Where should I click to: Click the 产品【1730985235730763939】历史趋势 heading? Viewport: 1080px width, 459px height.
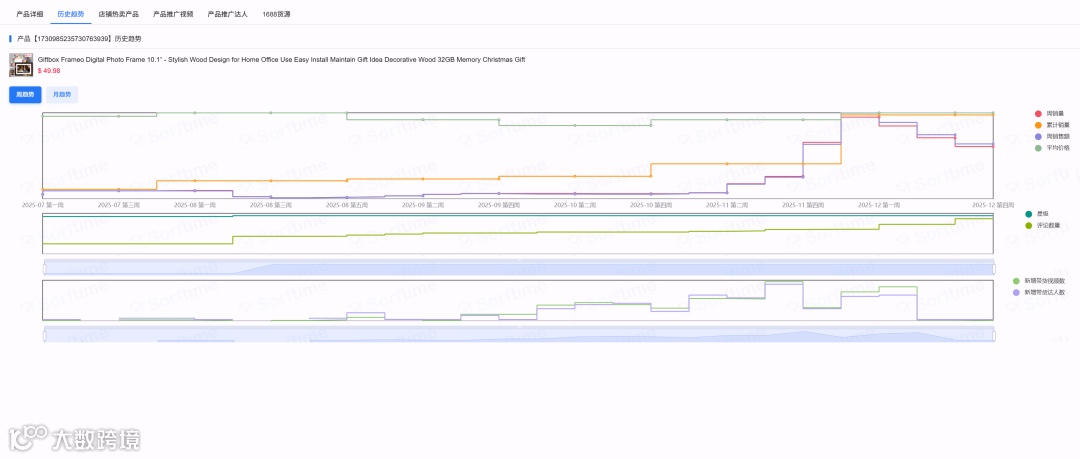click(x=79, y=39)
